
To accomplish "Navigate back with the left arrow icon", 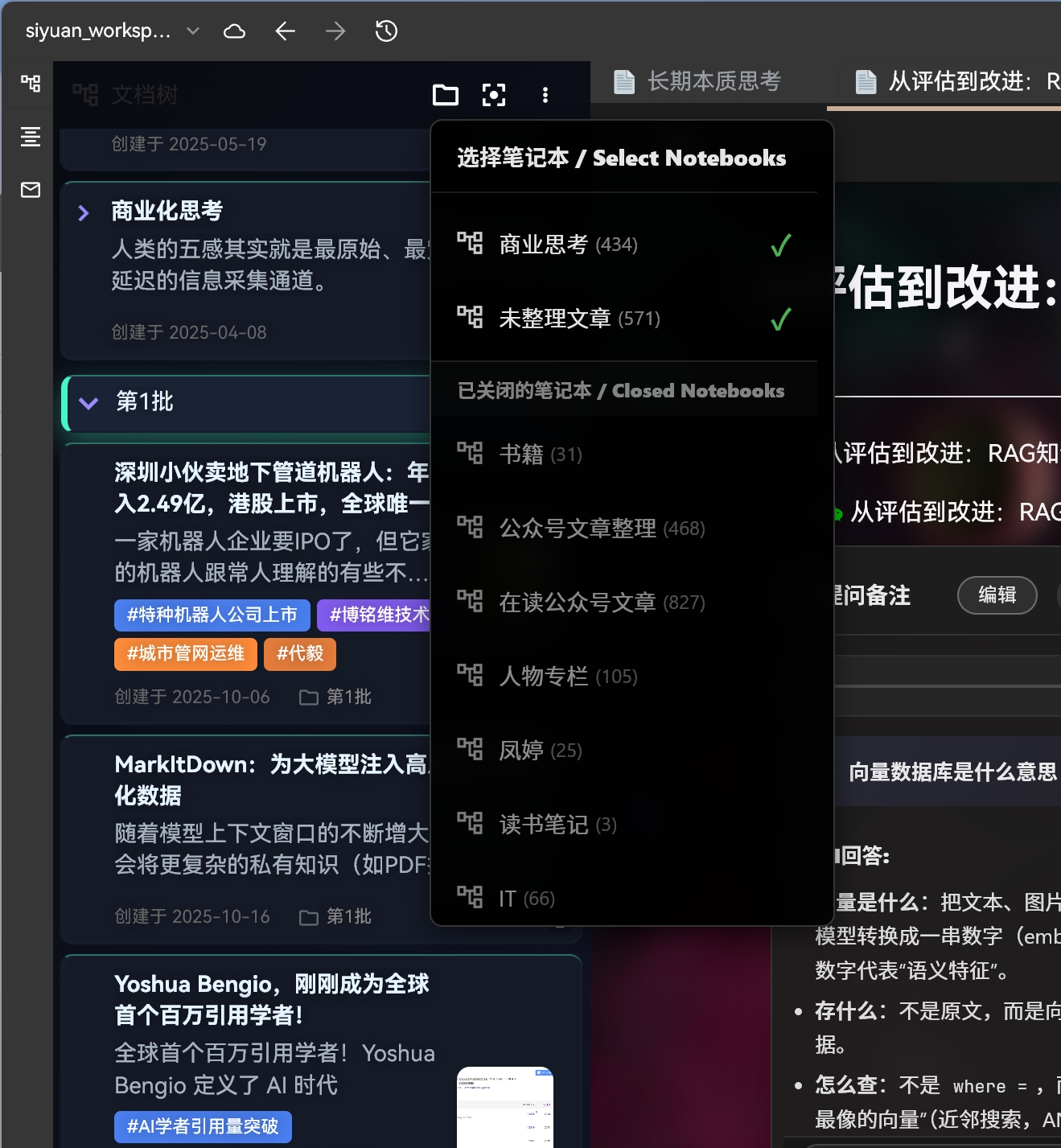I will click(285, 31).
